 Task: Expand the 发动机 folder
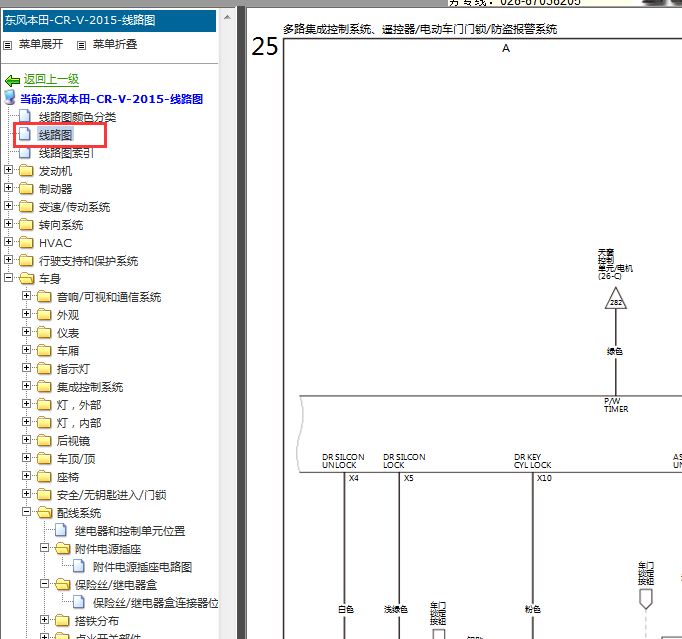(8, 170)
